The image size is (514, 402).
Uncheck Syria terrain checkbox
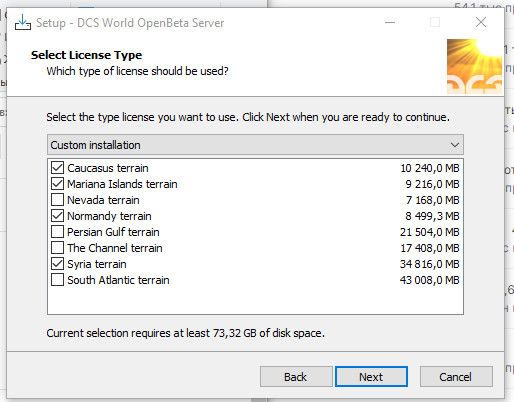pyautogui.click(x=57, y=264)
